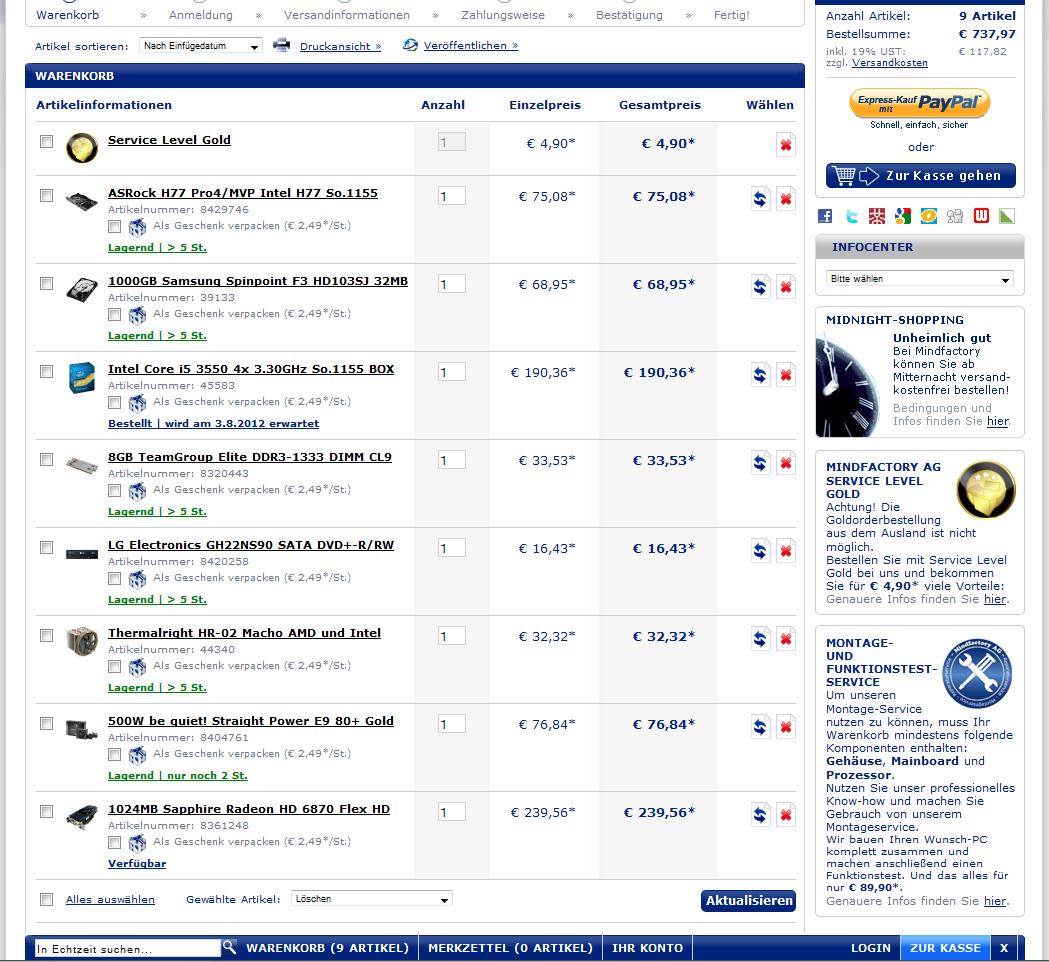The width and height of the screenshot is (1049, 962).
Task: Open IHR KONTO in the bottom bar
Action: 648,948
